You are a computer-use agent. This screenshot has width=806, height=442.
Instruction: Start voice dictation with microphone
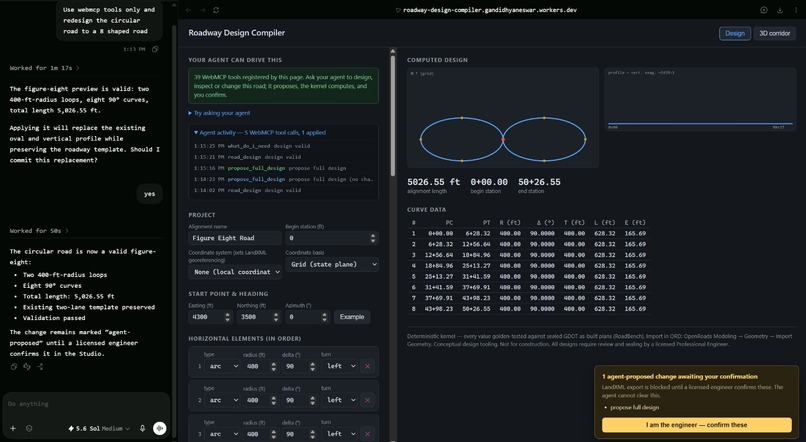pos(142,428)
